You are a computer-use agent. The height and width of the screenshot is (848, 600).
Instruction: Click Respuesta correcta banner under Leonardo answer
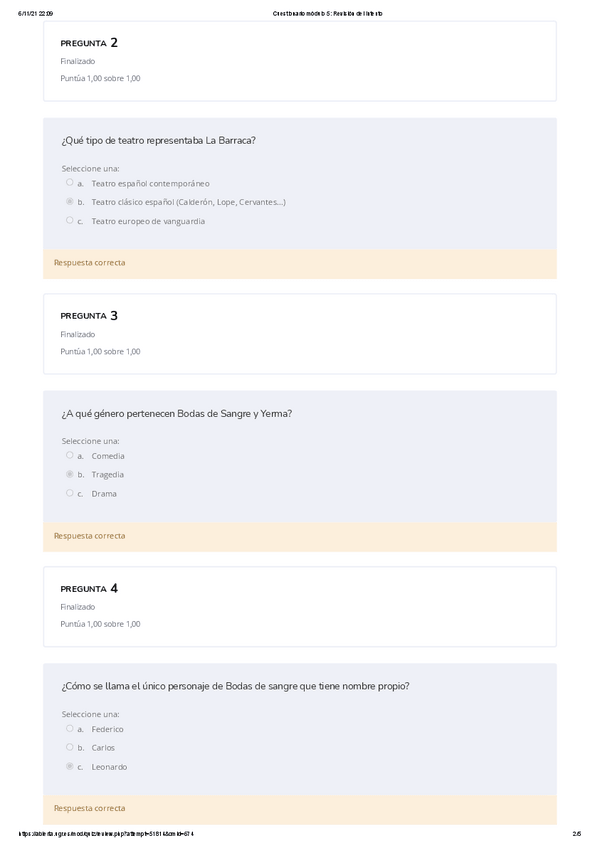pos(90,808)
